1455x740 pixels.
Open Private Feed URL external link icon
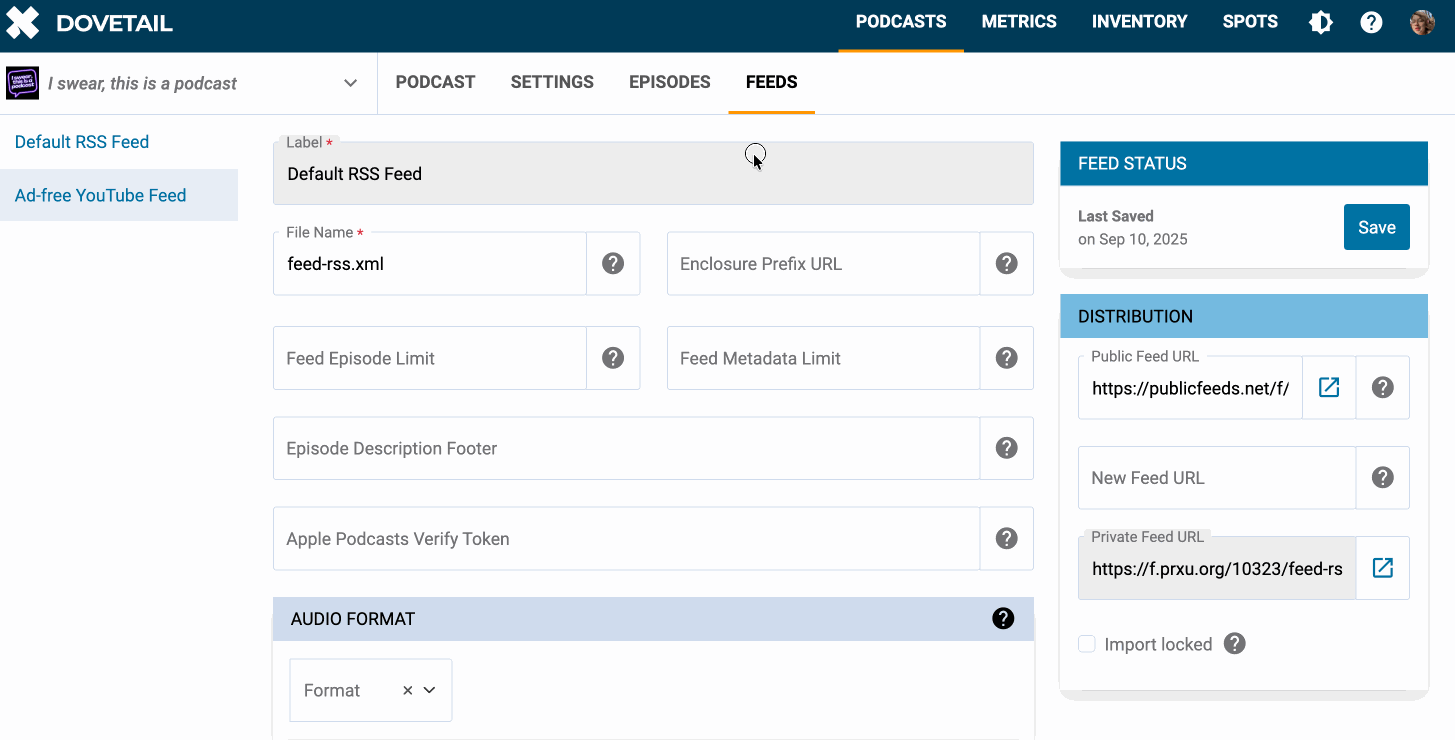(x=1382, y=568)
